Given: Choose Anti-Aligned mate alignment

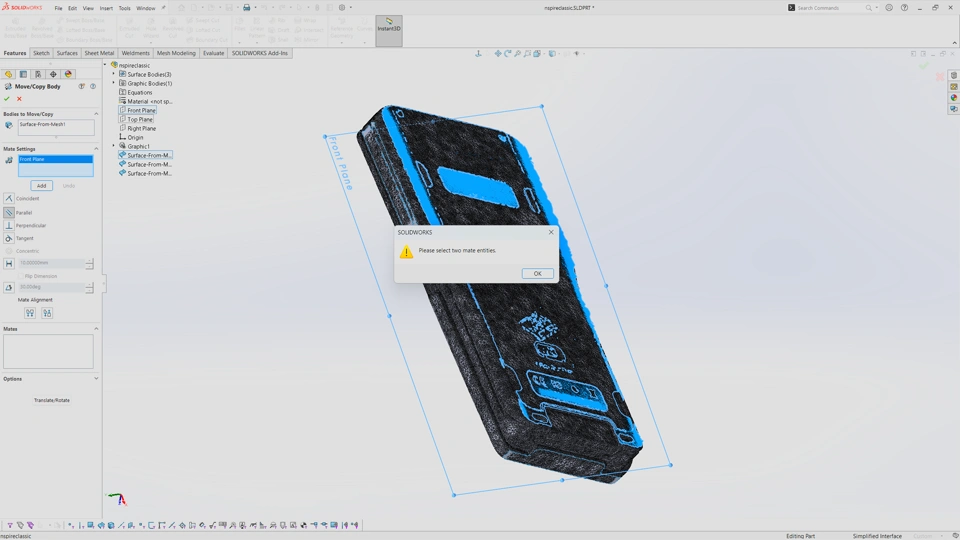Looking at the screenshot, I should click(47, 313).
